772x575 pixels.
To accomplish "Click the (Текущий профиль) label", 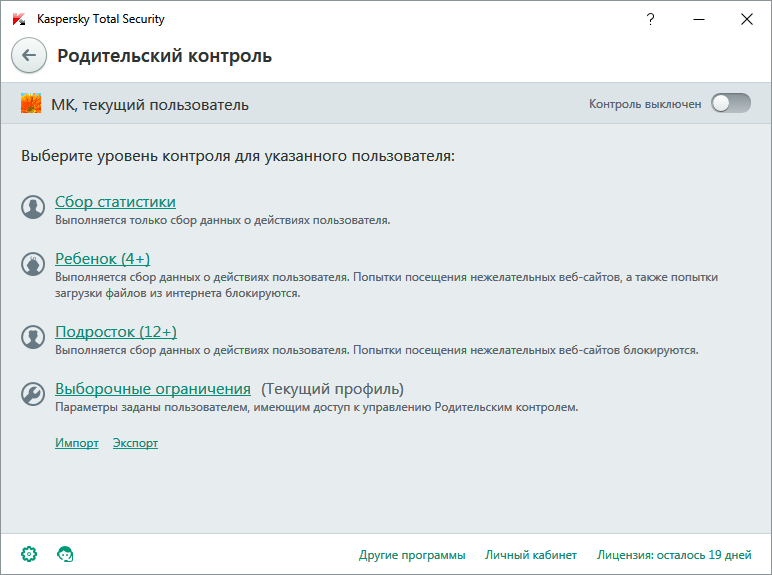I will point(332,389).
